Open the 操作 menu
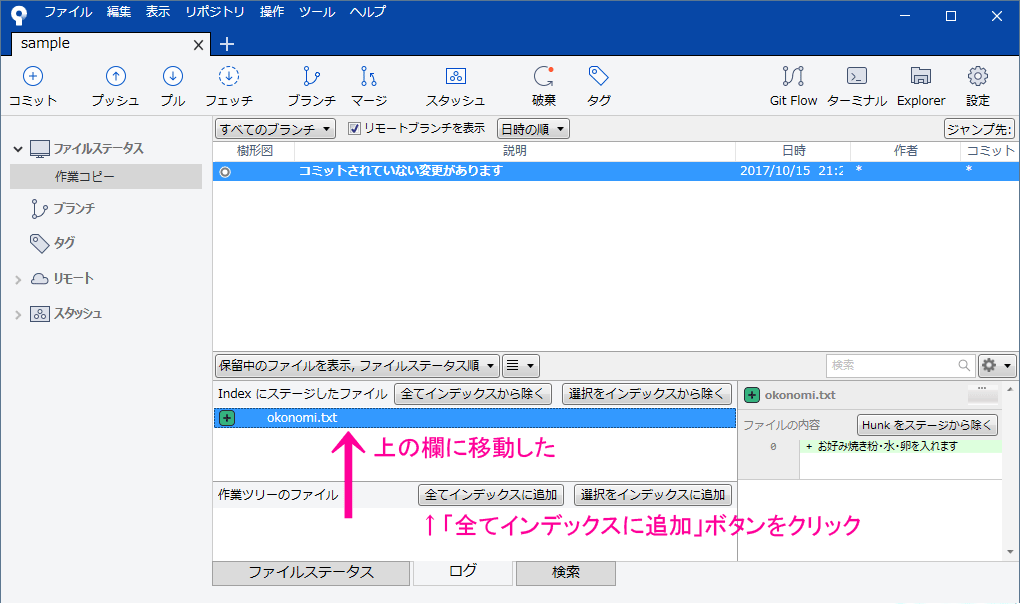This screenshot has width=1020, height=604. coord(272,12)
